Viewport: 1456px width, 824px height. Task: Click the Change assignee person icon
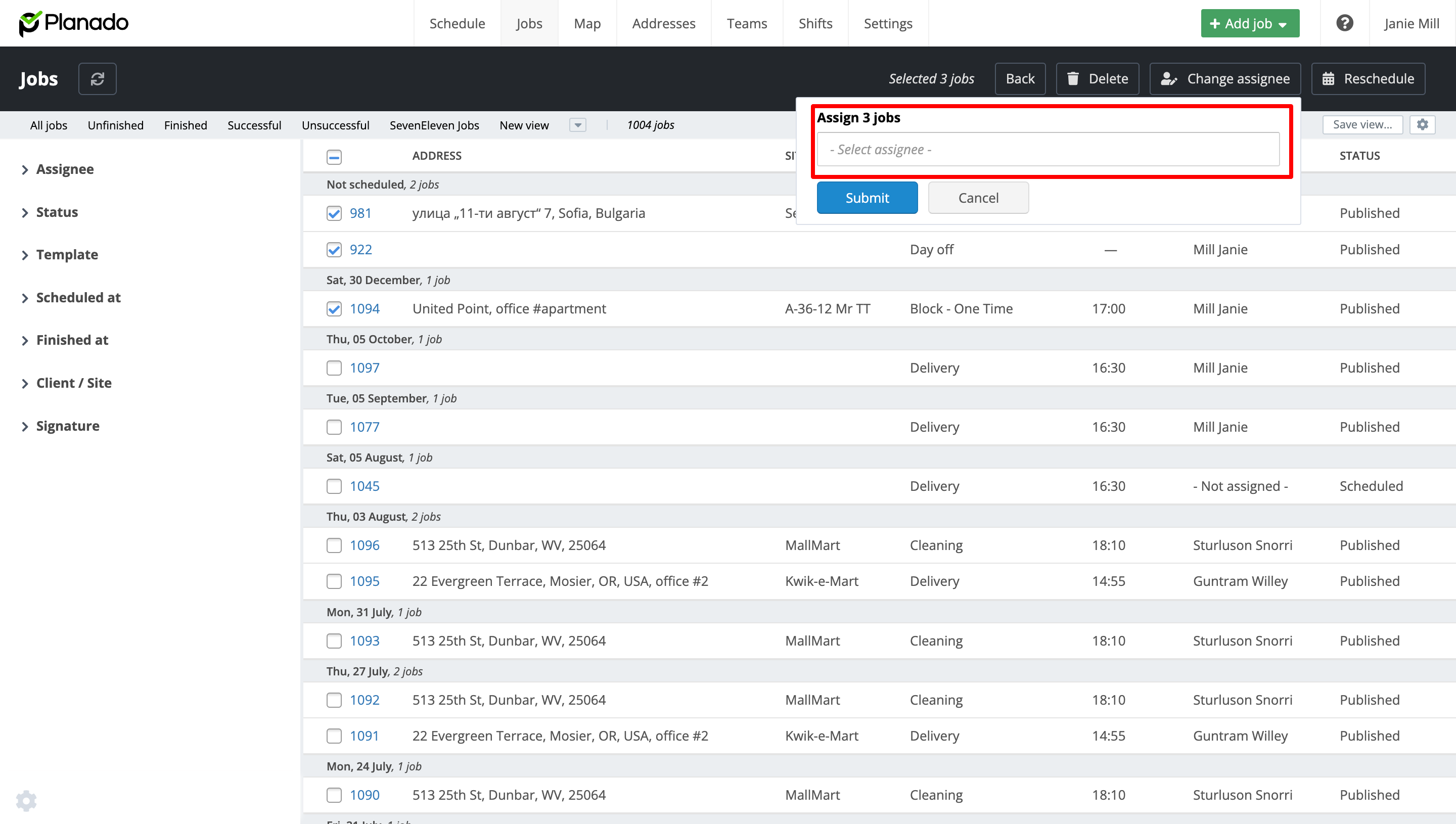click(x=1168, y=79)
